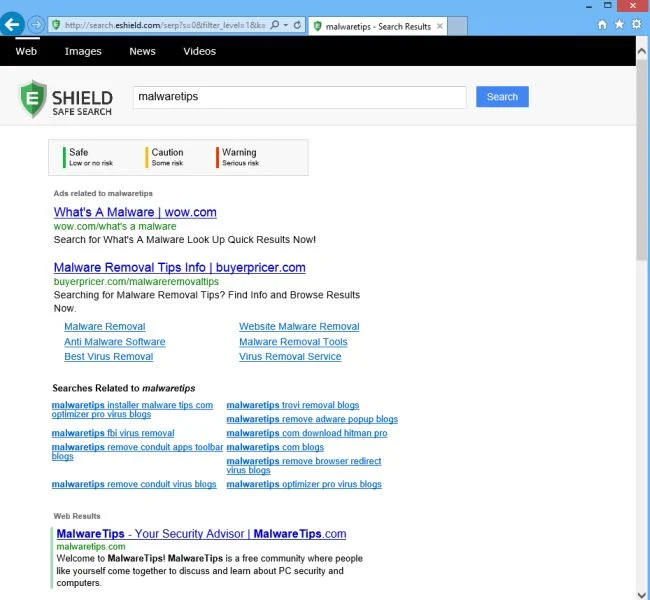The image size is (650, 600).
Task: Click the scrollbar up arrow
Action: (641, 51)
